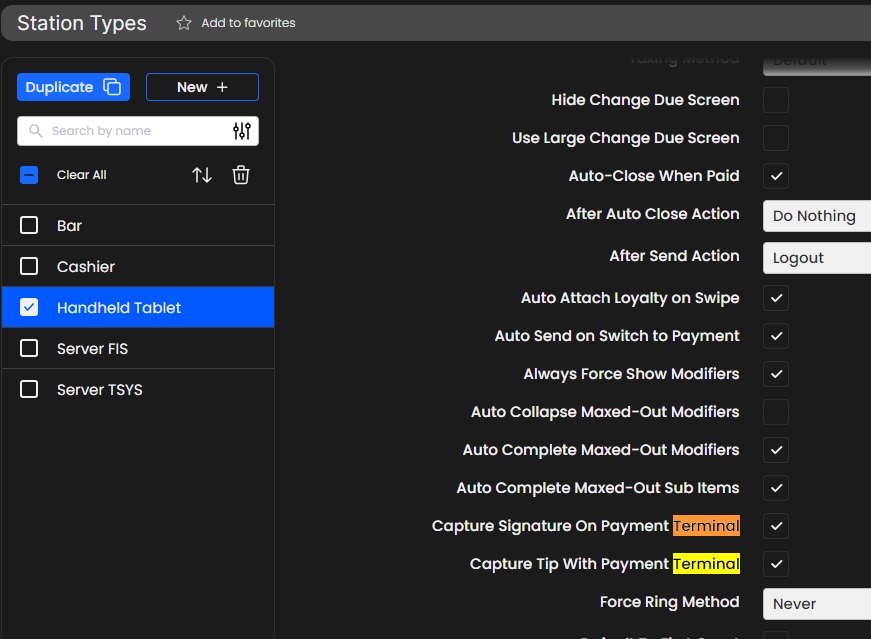Image resolution: width=871 pixels, height=639 pixels.
Task: Enable Hide Change Due Screen
Action: [x=776, y=100]
